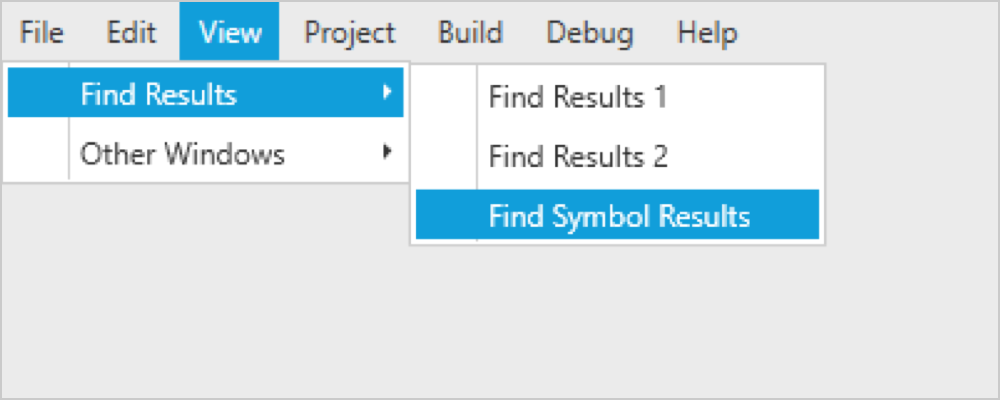This screenshot has width=1000, height=400.
Task: Click the blank icon gutter beside Other Windows
Action: [38, 155]
